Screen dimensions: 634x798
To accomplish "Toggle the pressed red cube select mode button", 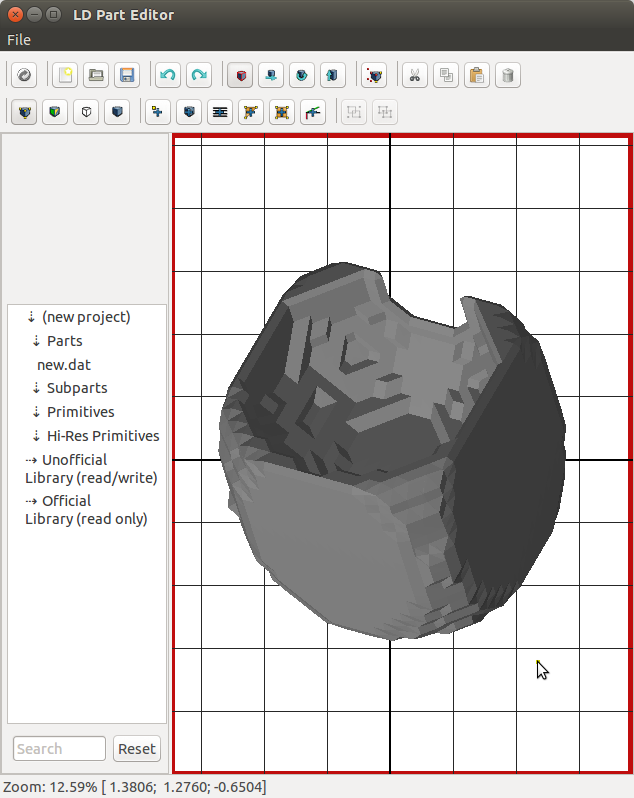I will coord(240,75).
